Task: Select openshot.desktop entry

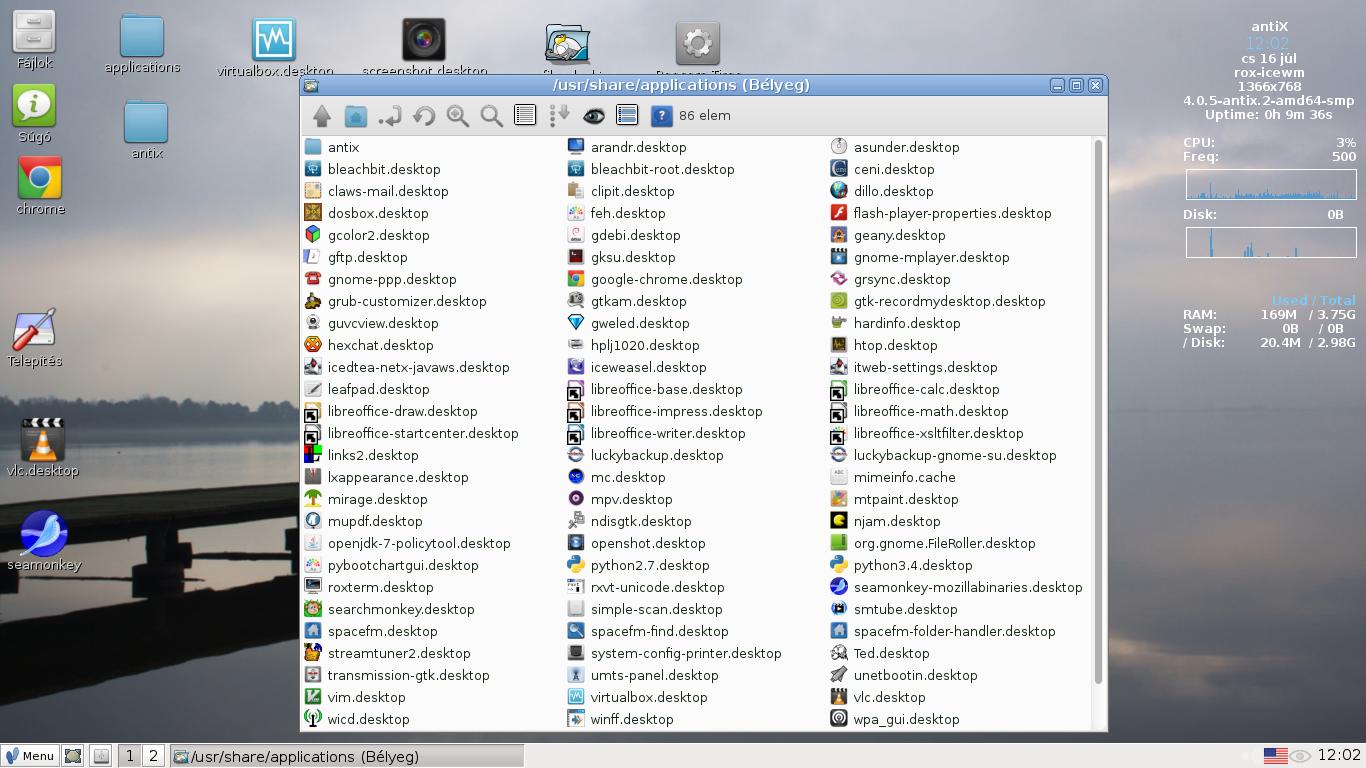Action: point(636,543)
